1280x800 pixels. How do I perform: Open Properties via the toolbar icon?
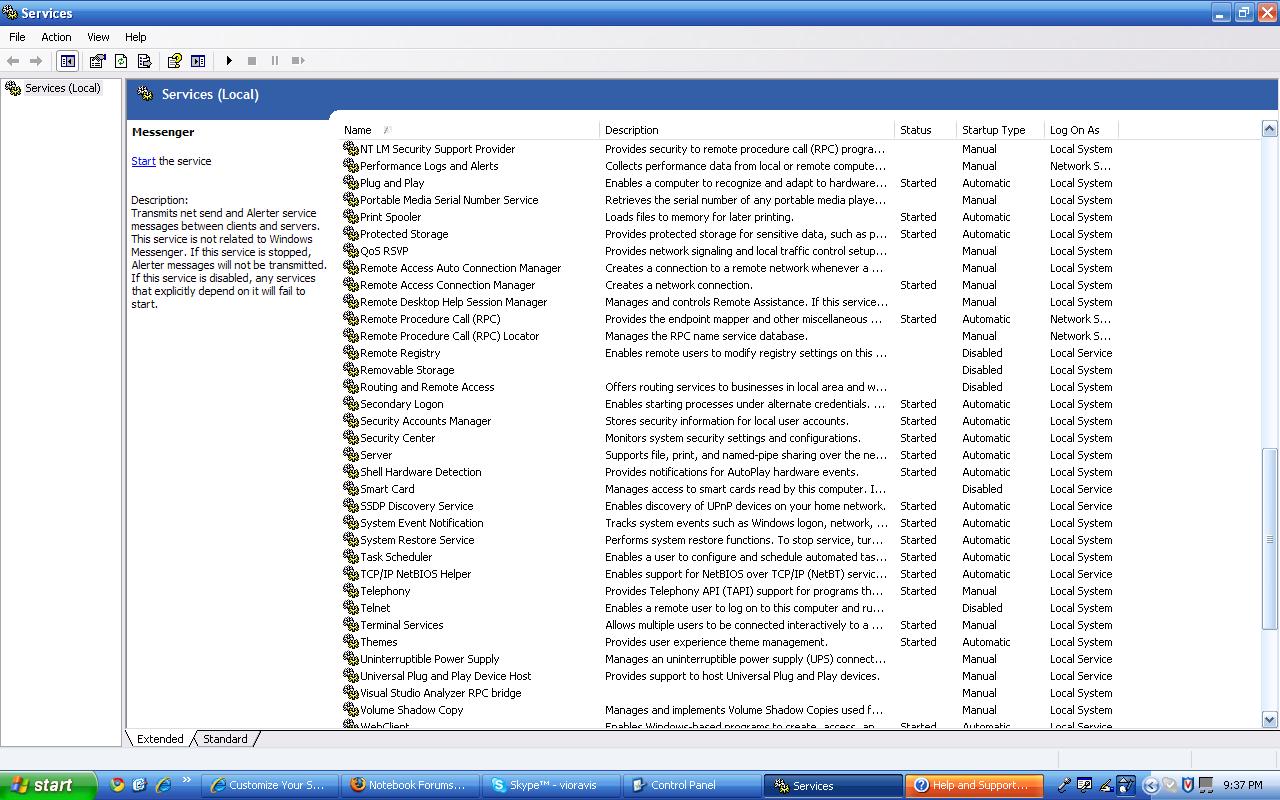[97, 61]
